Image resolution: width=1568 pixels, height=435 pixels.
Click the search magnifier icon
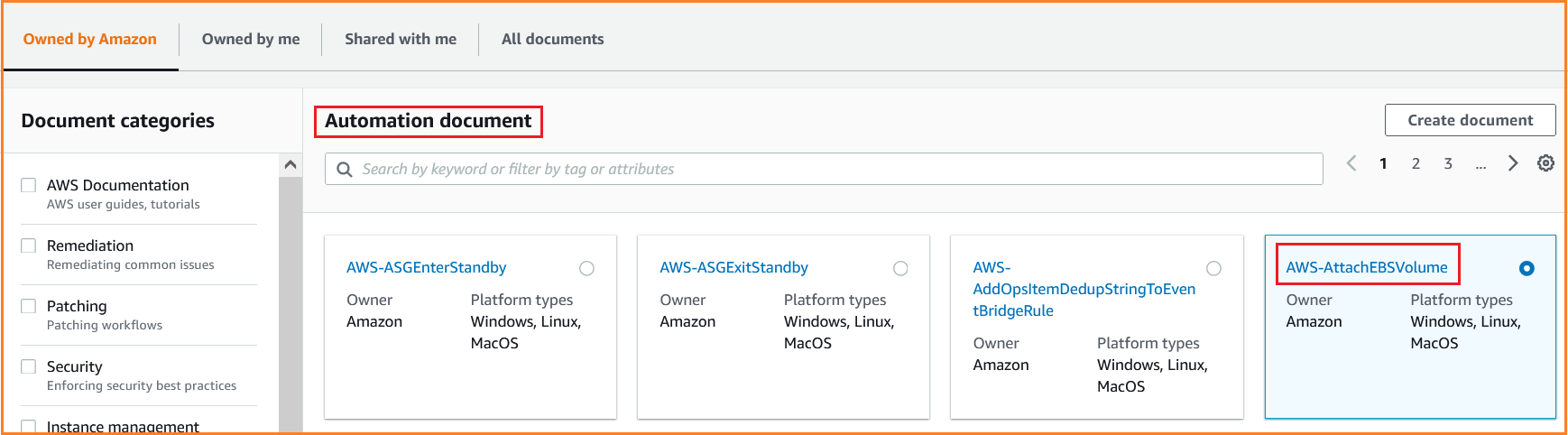tap(344, 169)
